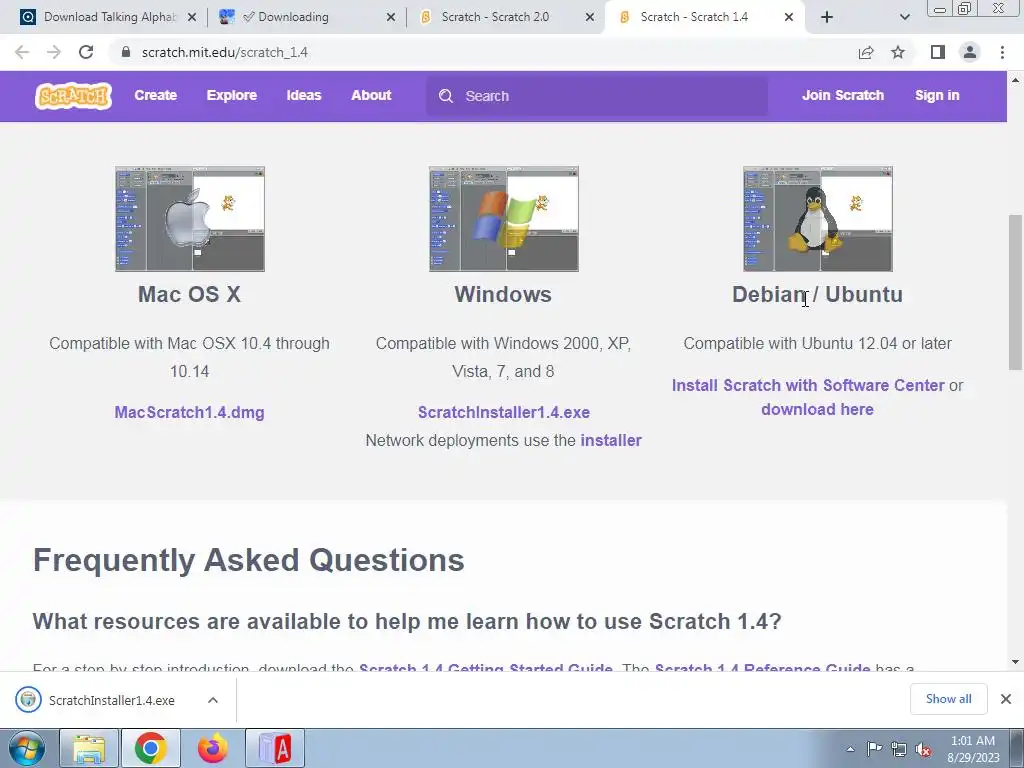Open the Create menu item
The height and width of the screenshot is (768, 1024).
155,95
